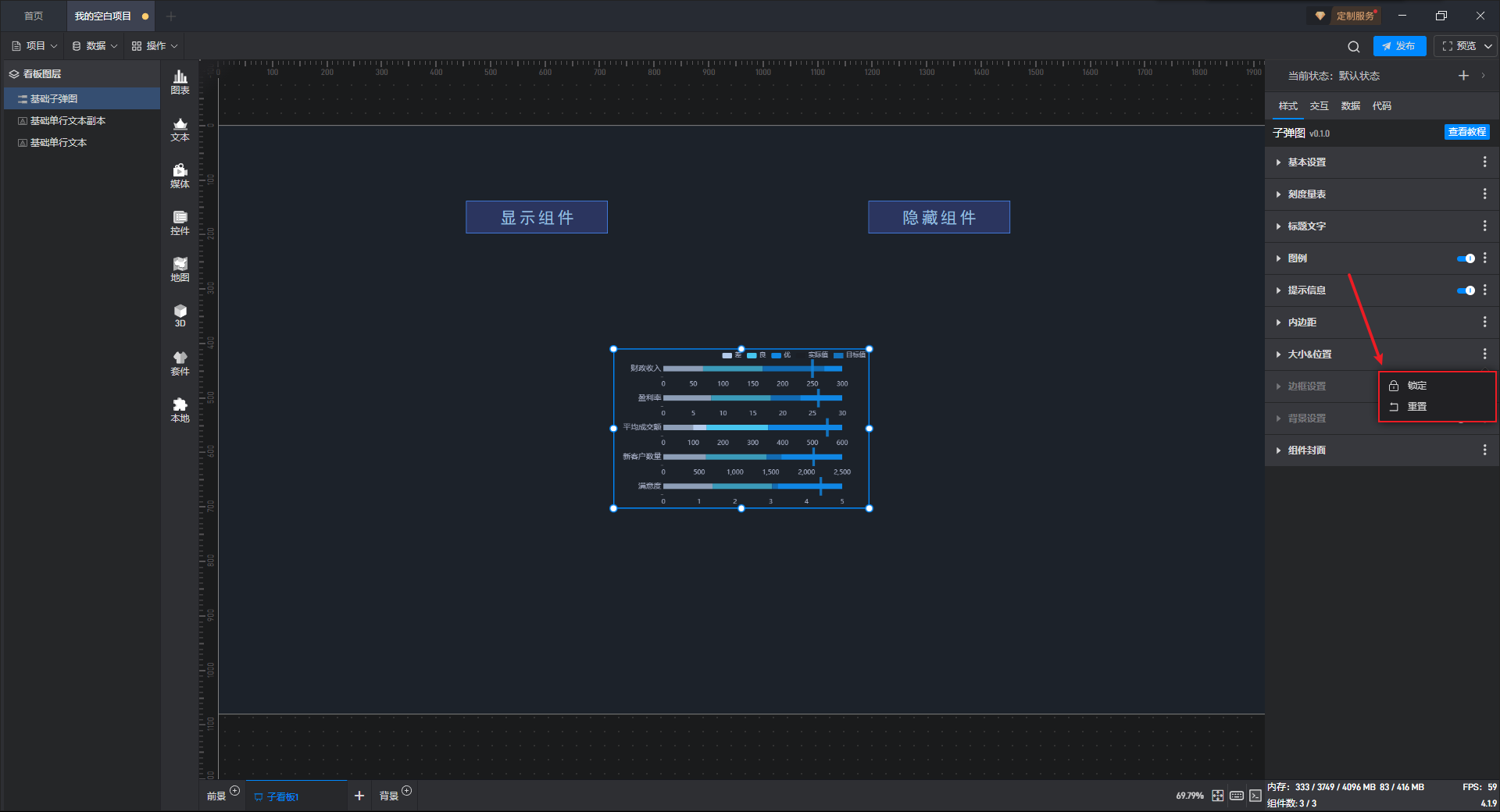Open more options for 大小&位置
1500x812 pixels.
(1484, 354)
